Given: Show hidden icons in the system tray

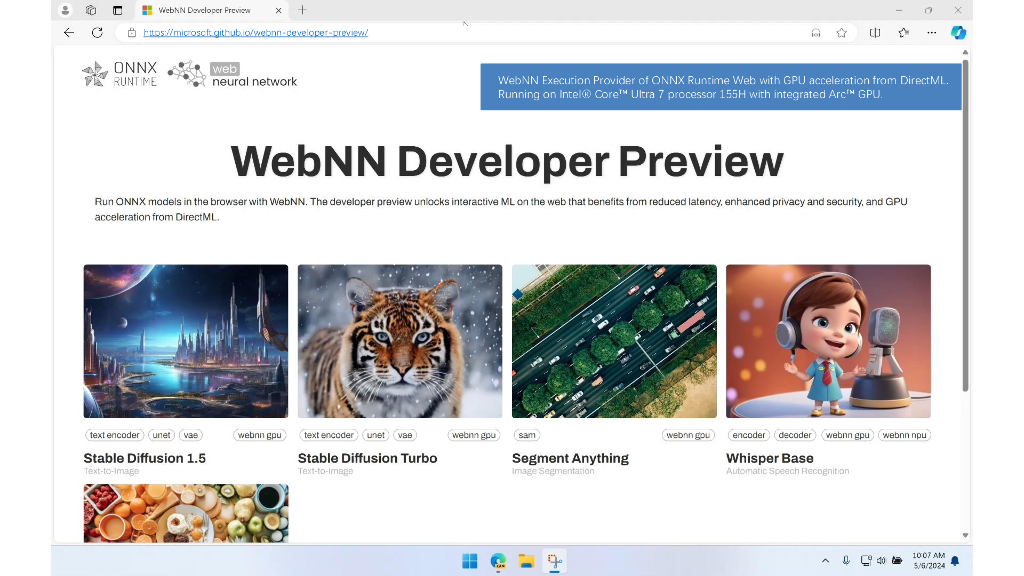Looking at the screenshot, I should tap(825, 561).
